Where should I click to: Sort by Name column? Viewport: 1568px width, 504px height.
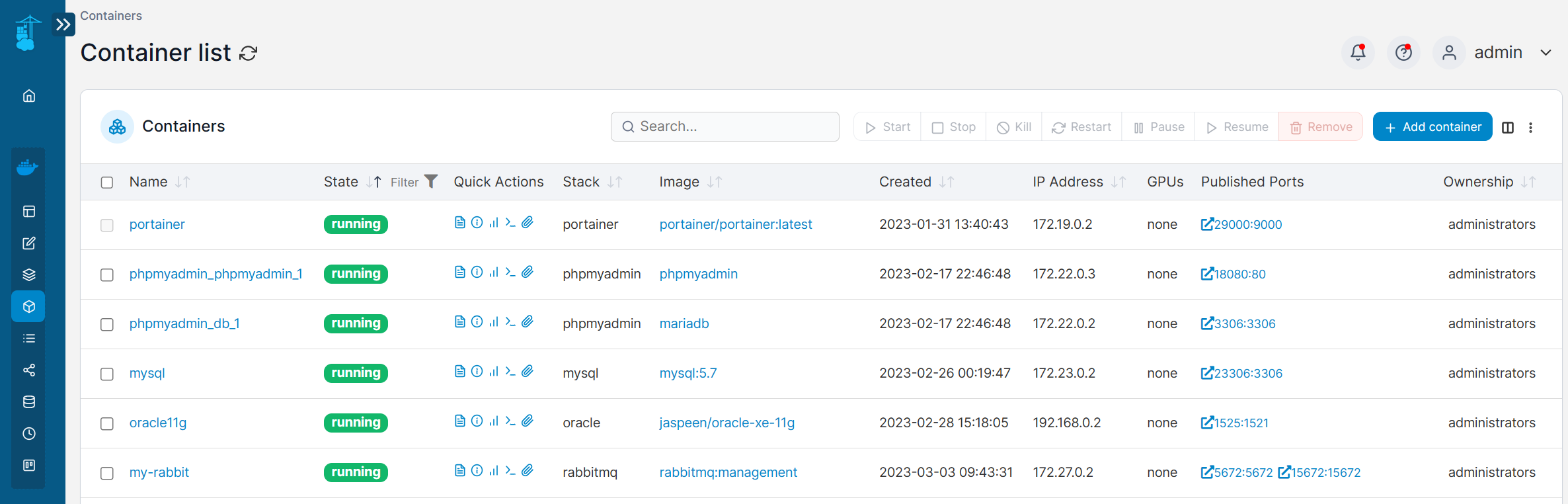159,182
